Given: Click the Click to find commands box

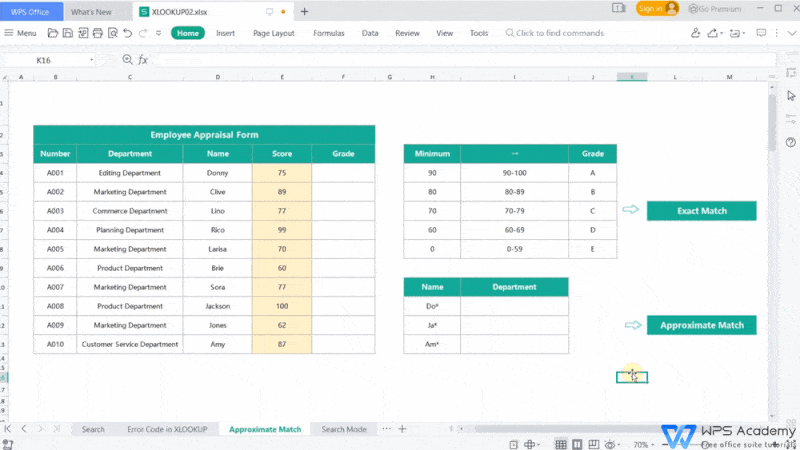Looking at the screenshot, I should coord(558,33).
